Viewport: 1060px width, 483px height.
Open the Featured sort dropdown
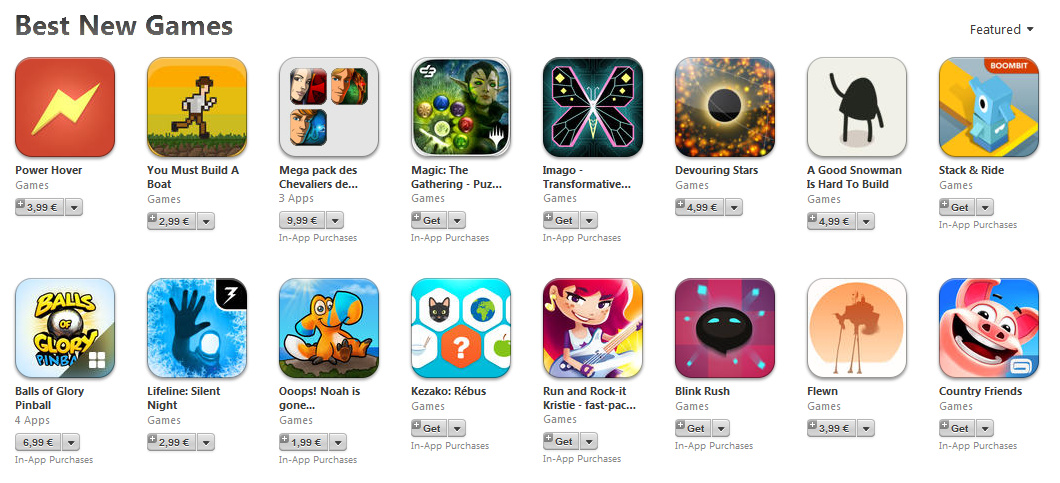pos(1001,30)
